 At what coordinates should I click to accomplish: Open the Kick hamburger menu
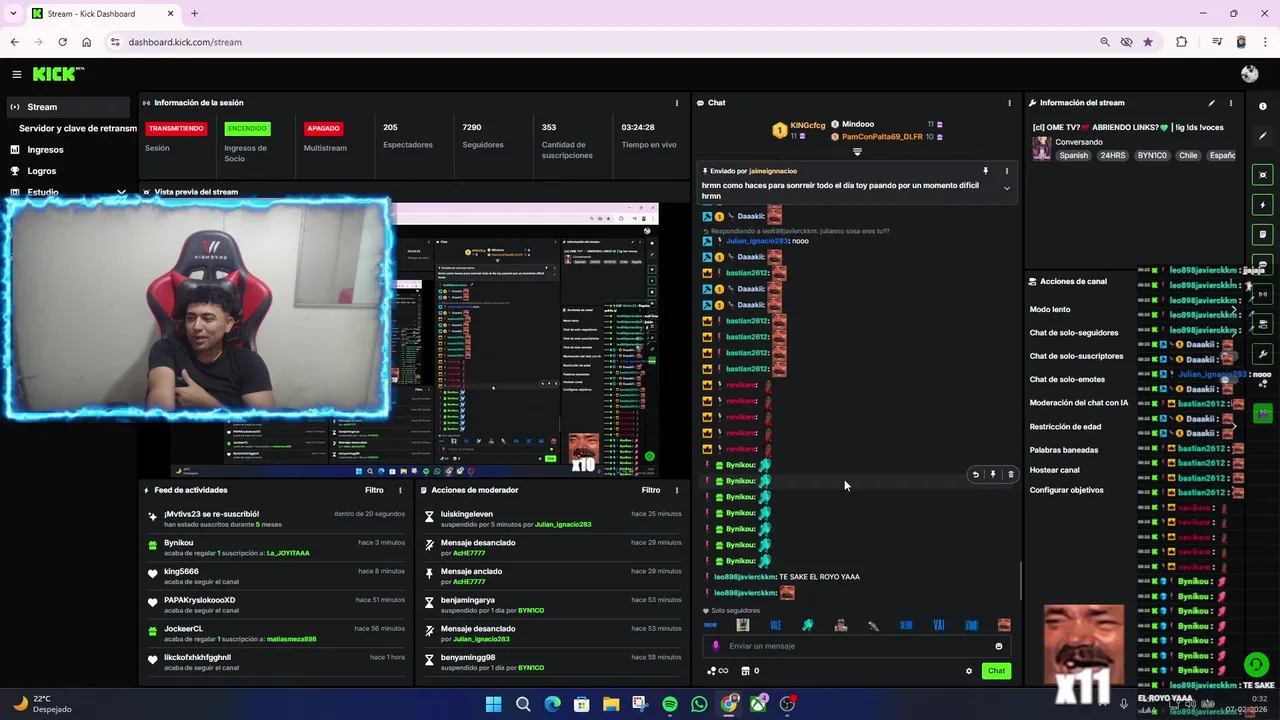(16, 74)
